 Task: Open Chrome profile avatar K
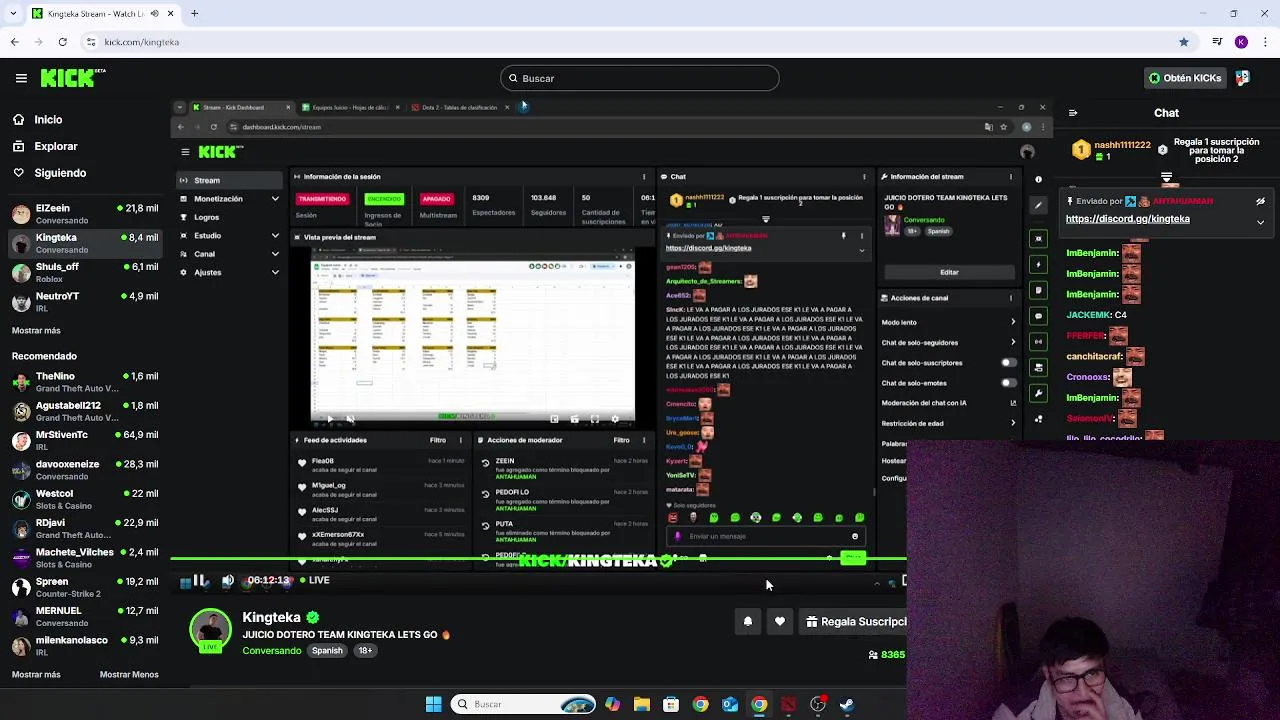tap(1241, 42)
